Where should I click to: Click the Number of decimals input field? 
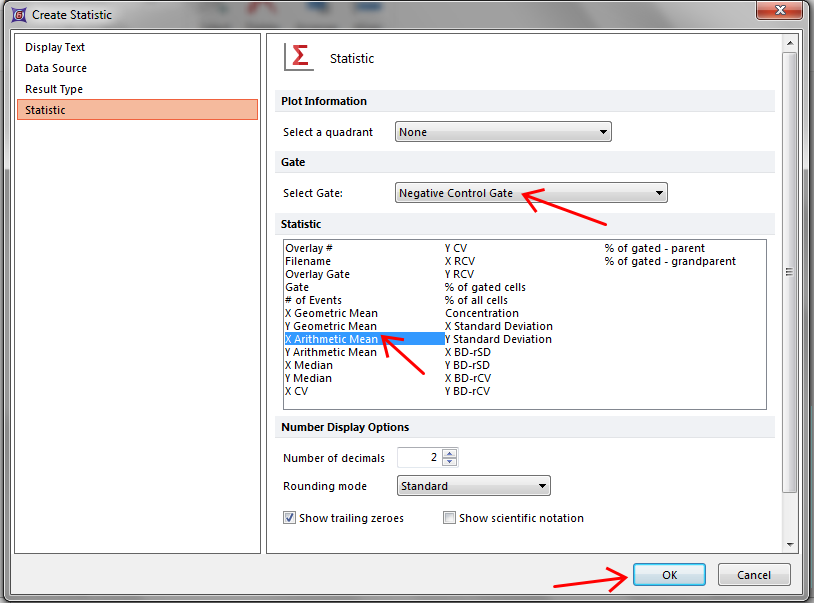pos(419,458)
